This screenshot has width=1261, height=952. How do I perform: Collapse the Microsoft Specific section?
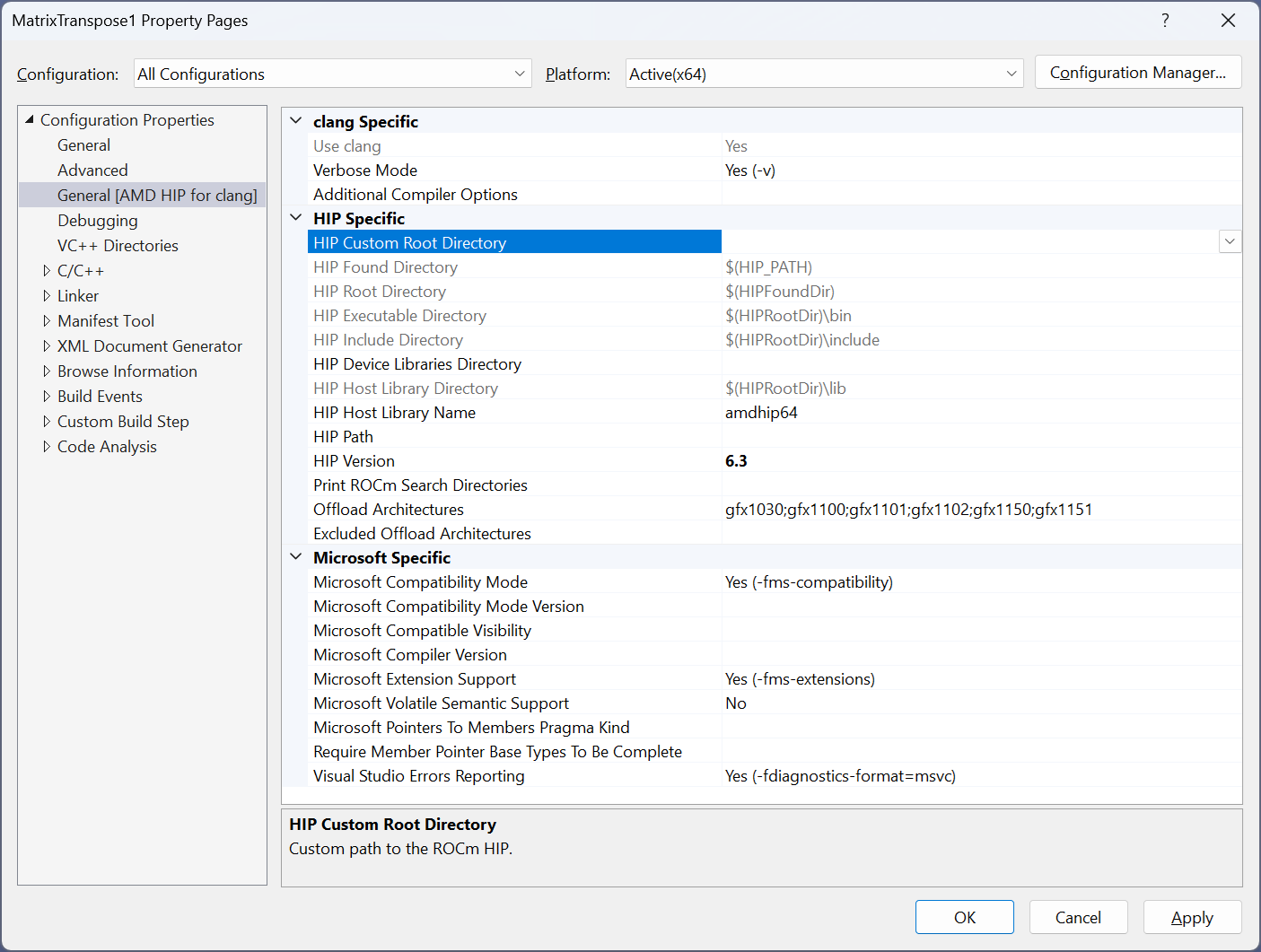point(296,556)
